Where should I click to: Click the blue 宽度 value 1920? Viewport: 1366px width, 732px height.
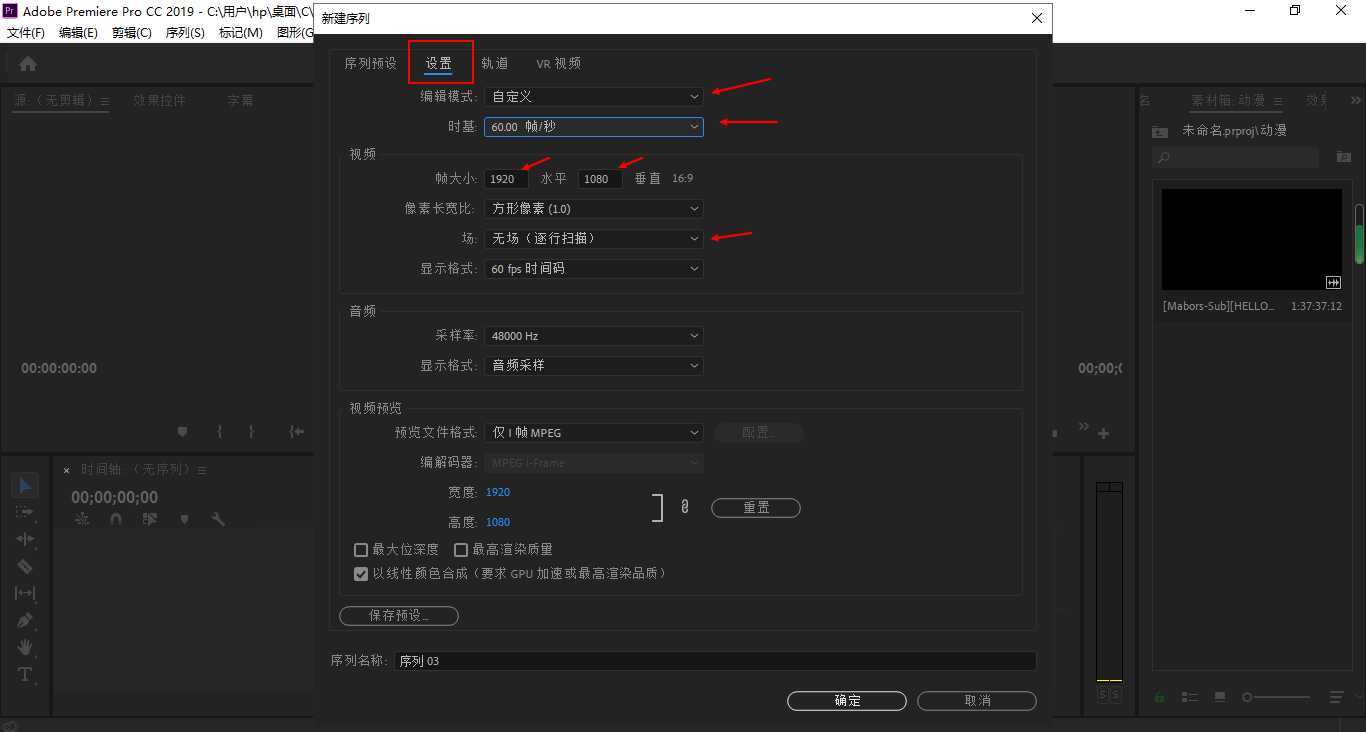(498, 492)
